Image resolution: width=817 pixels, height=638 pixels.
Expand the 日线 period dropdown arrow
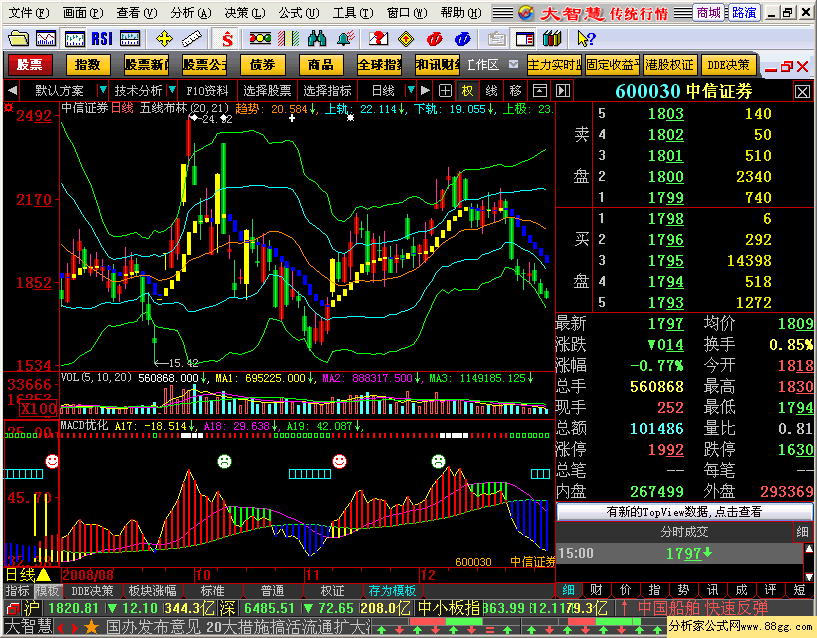pyautogui.click(x=411, y=90)
